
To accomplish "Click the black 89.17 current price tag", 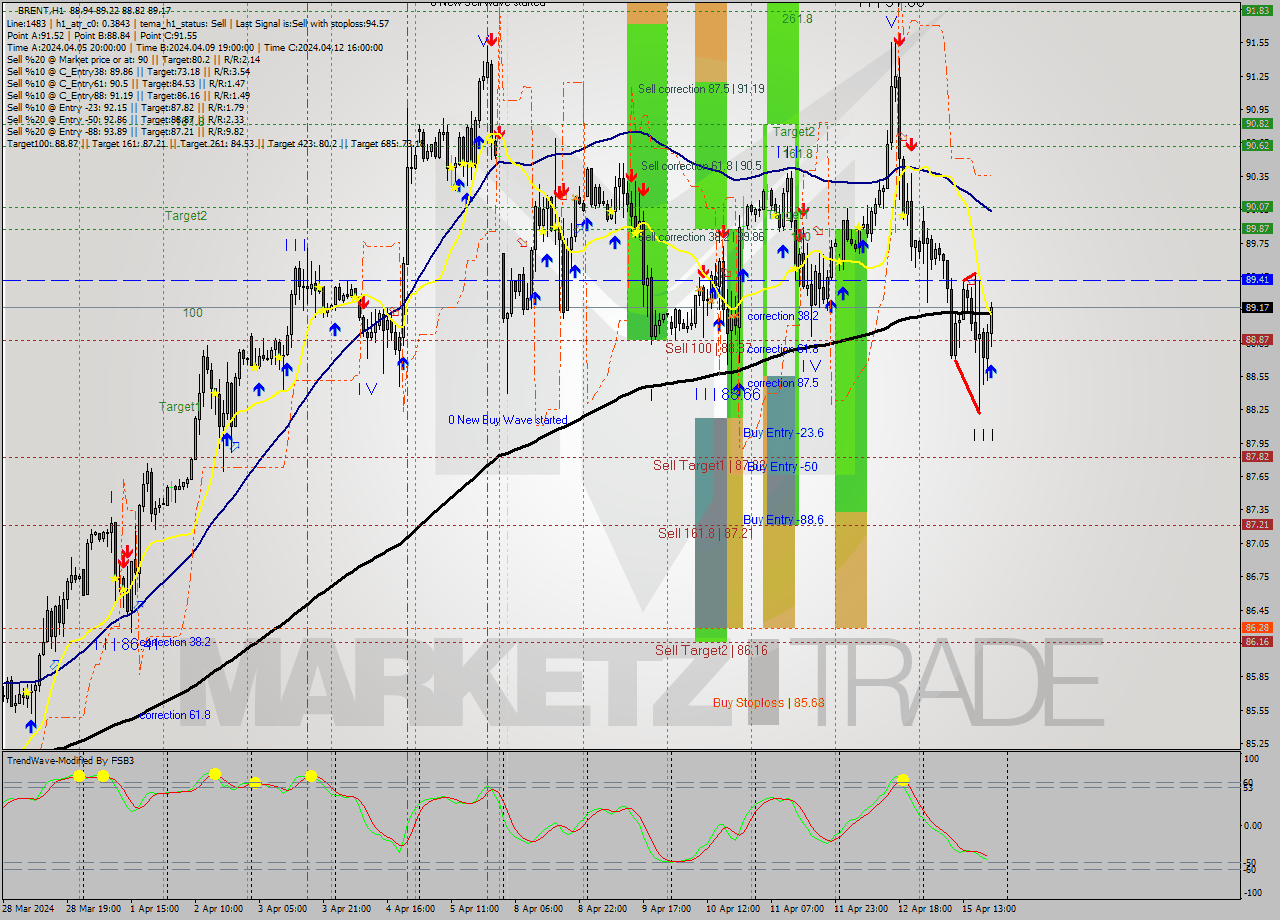I will (1256, 307).
